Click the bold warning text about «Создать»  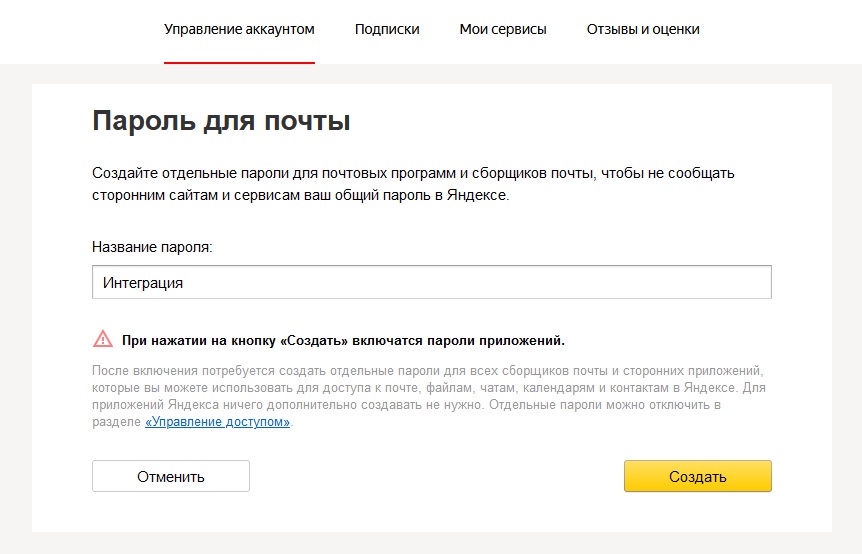(343, 340)
